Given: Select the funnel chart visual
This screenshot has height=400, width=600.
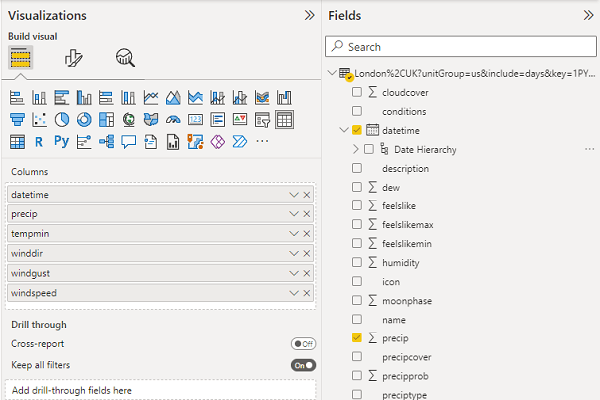Looking at the screenshot, I should (17, 120).
